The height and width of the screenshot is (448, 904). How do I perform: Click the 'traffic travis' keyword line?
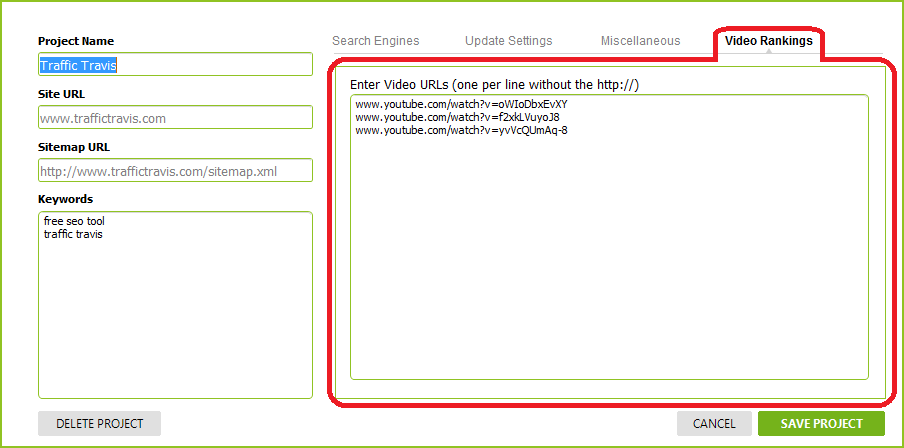tap(73, 234)
